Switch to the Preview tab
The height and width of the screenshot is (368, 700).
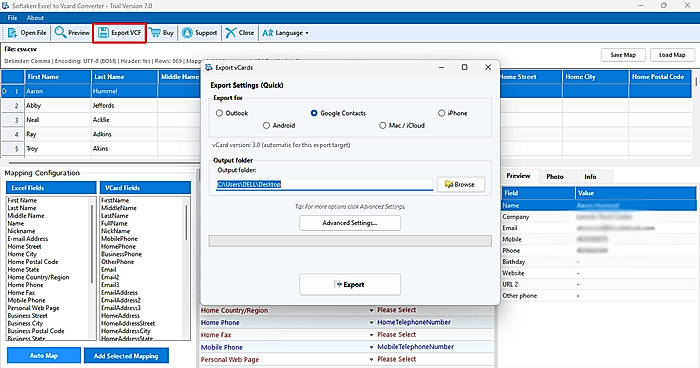click(518, 176)
